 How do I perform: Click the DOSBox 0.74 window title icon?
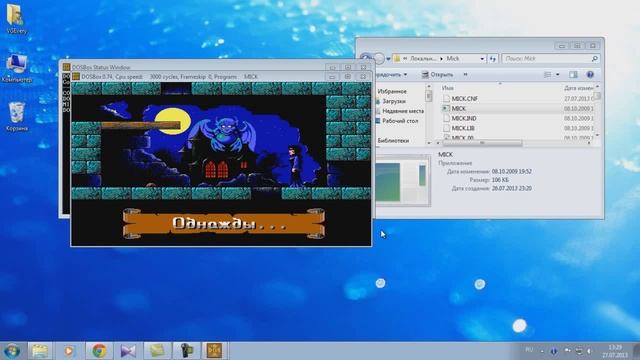76,77
